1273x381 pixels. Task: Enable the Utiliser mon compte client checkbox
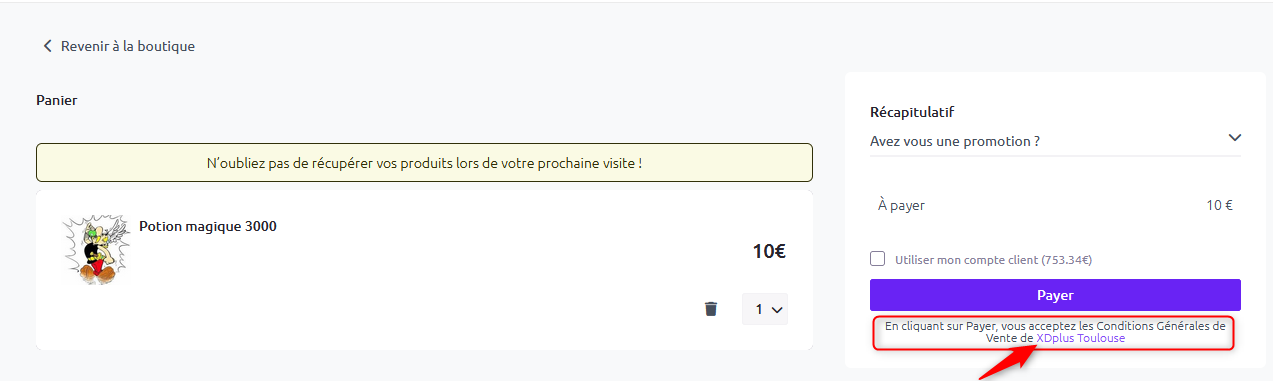[878, 259]
